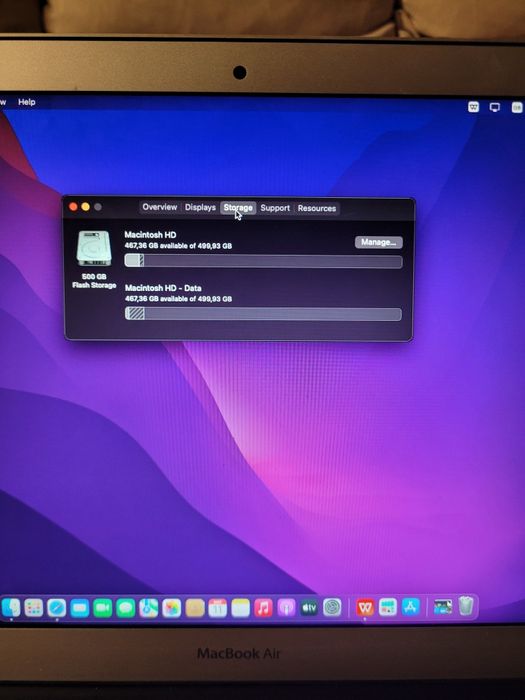The image size is (525, 700).
Task: Switch to the Displays tab
Action: (200, 208)
